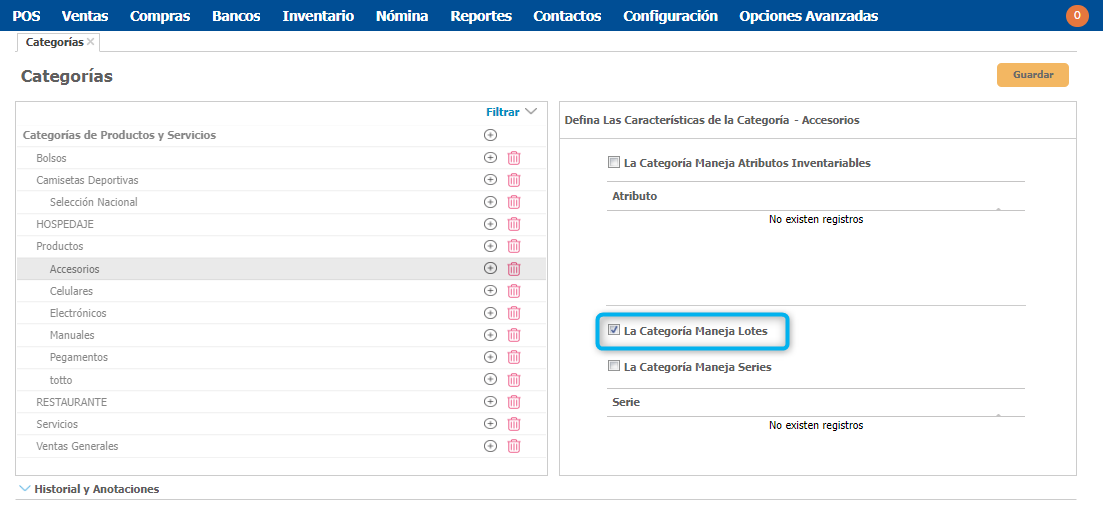
Task: Open the Inventario menu
Action: (x=318, y=16)
